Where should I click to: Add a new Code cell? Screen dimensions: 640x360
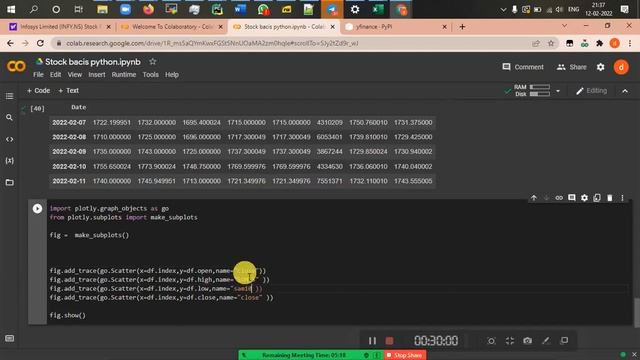tap(38, 91)
